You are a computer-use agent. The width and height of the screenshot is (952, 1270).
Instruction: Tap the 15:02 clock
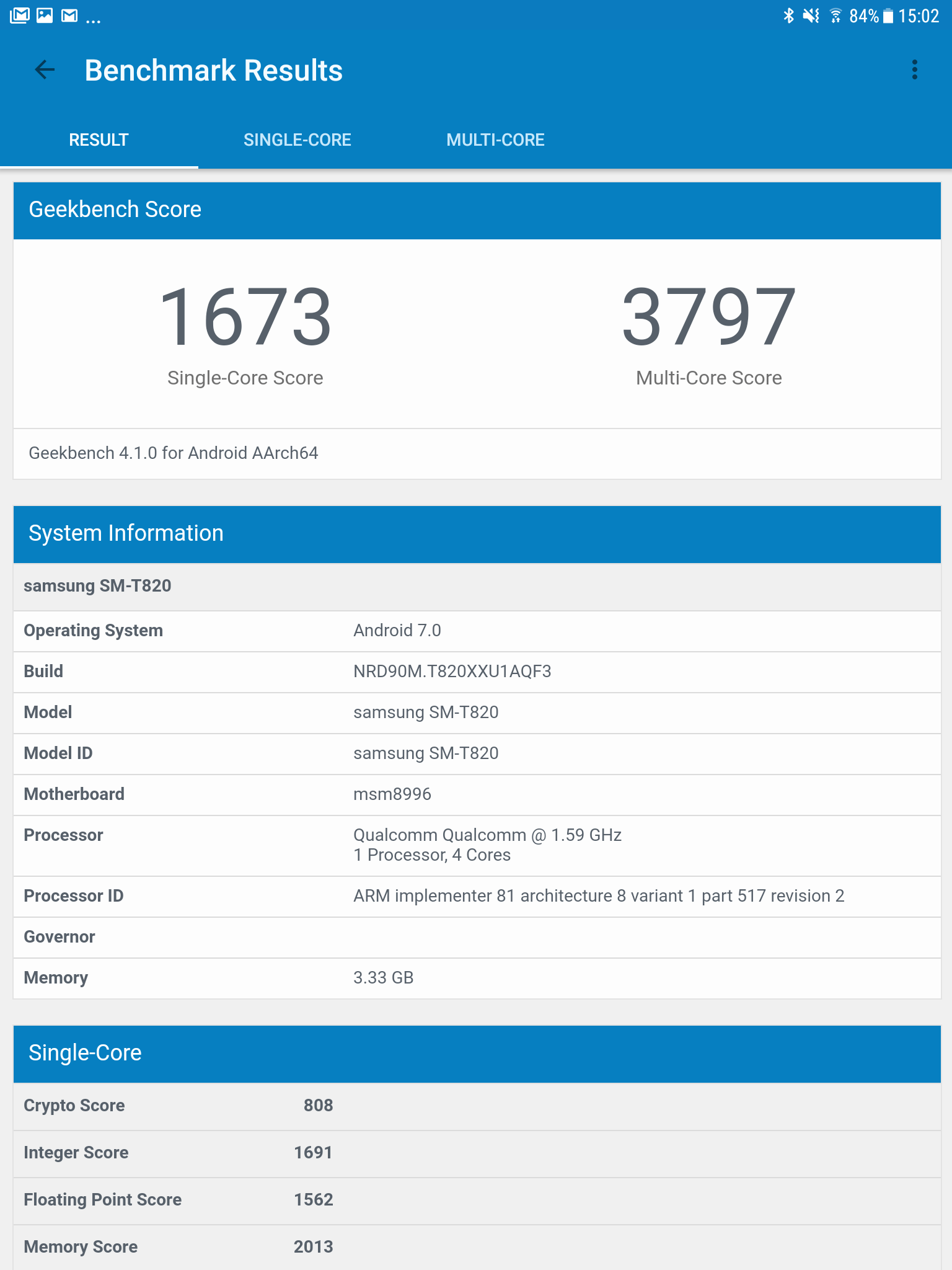point(919,16)
